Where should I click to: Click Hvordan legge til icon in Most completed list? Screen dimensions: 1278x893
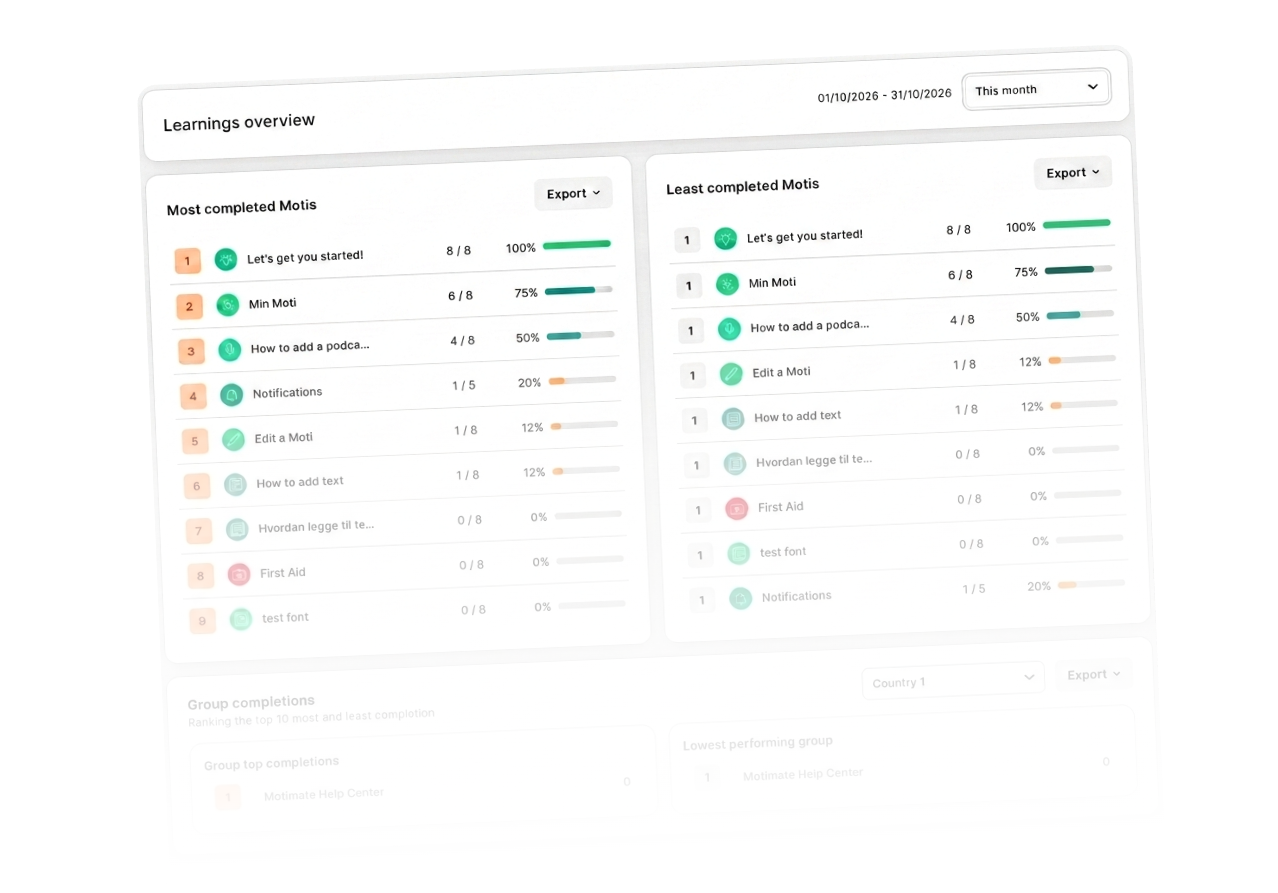pos(237,530)
